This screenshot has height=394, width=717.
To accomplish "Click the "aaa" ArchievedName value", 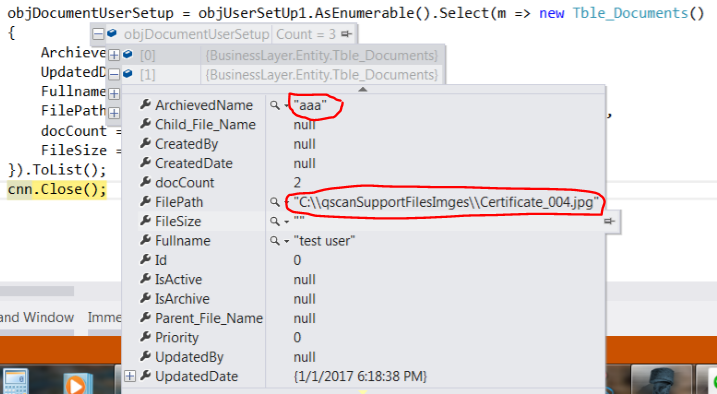I will pos(310,106).
